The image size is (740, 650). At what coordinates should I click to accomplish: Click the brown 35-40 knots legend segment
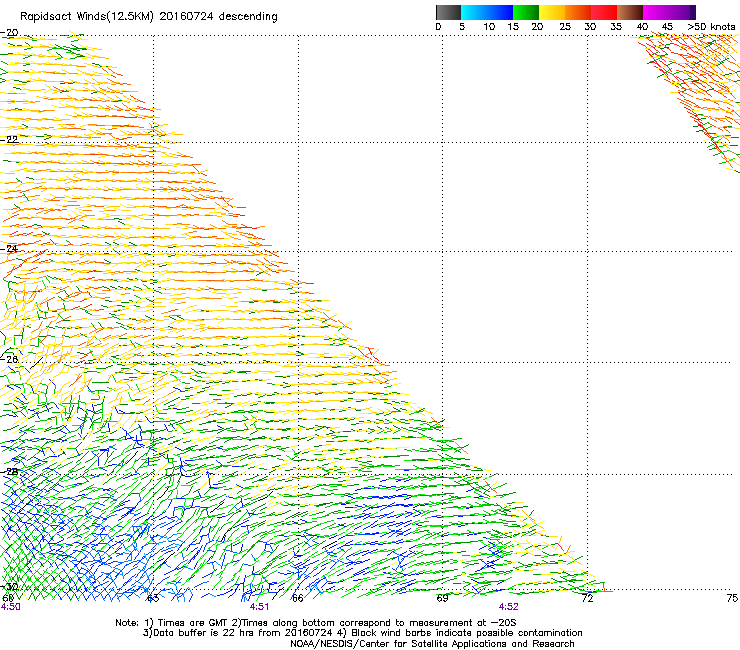[x=630, y=12]
